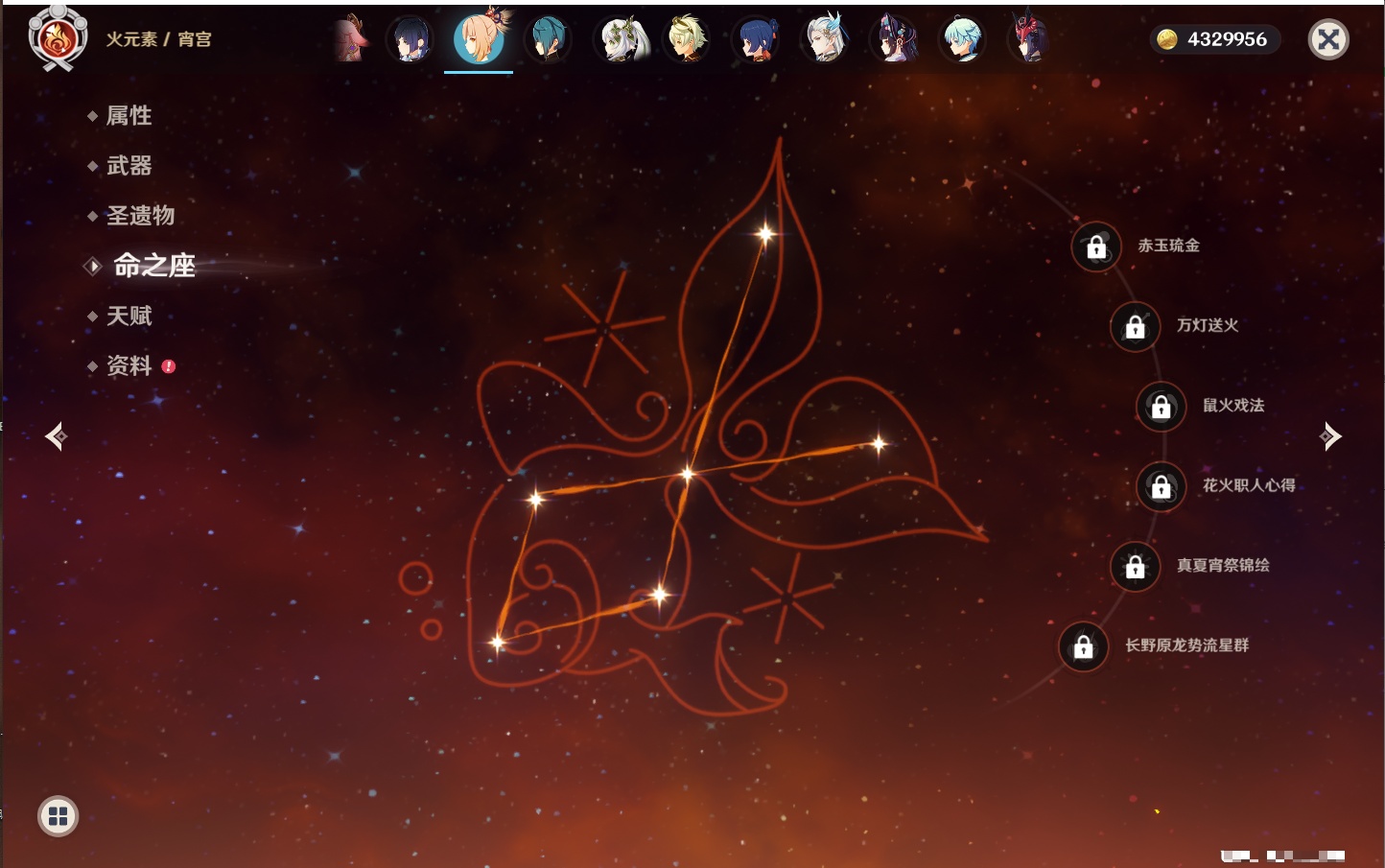
Task: Choose the red-masked Kujou Sara portrait
Action: [1029, 39]
